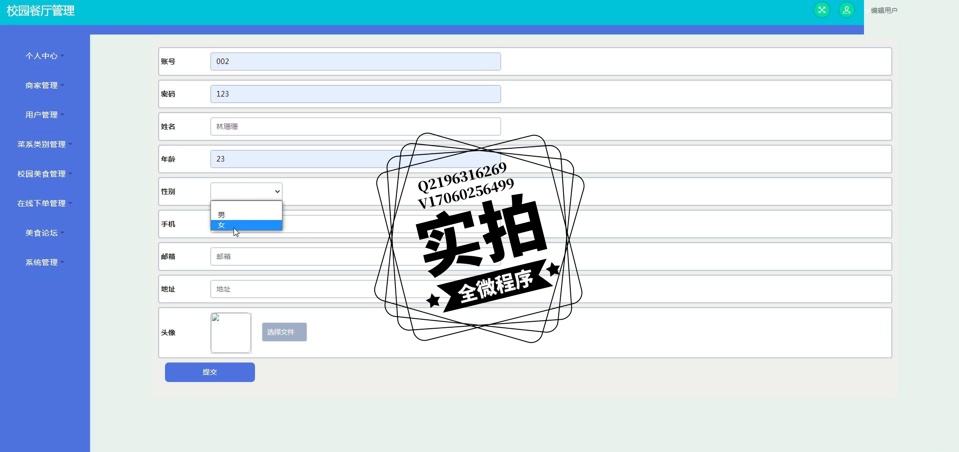Image resolution: width=959 pixels, height=452 pixels.
Task: Open the 美食论坛 sidebar menu
Action: tap(45, 233)
